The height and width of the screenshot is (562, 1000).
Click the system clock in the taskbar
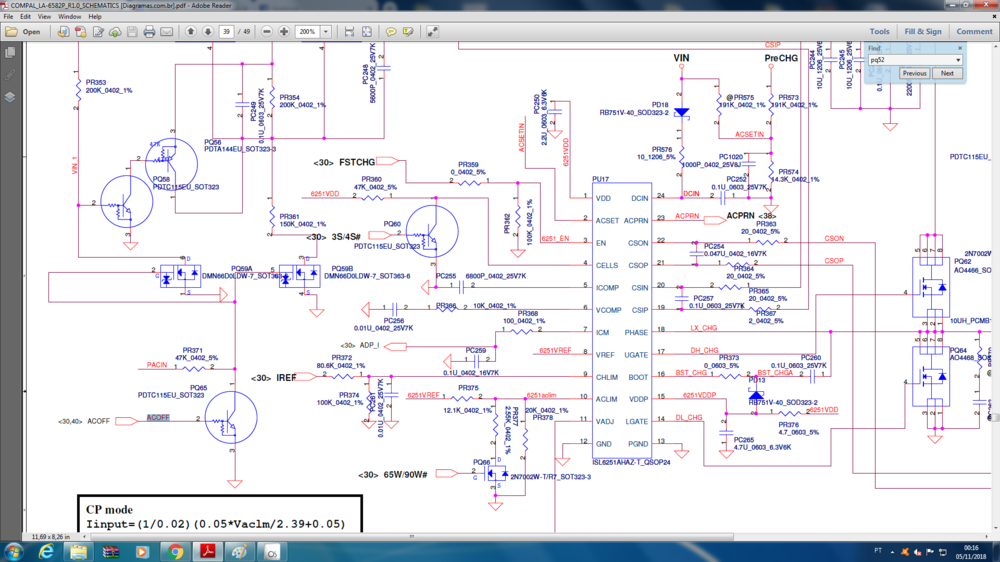971,552
